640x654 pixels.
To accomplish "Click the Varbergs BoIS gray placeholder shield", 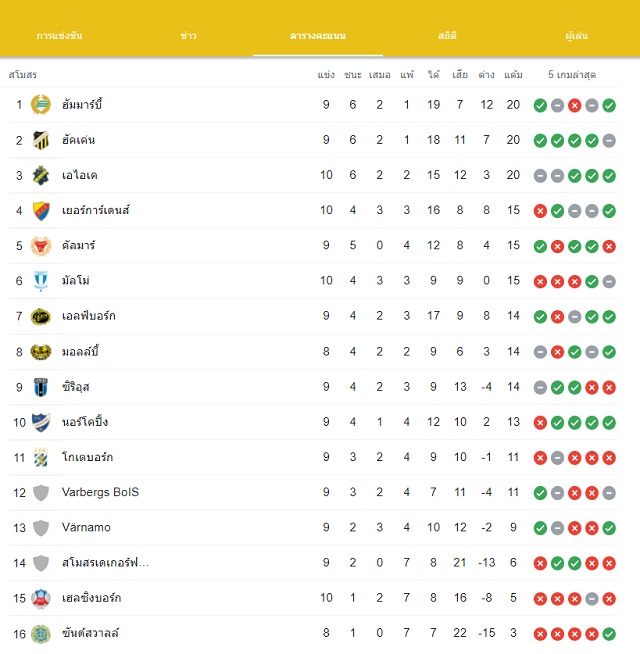I will tap(41, 493).
